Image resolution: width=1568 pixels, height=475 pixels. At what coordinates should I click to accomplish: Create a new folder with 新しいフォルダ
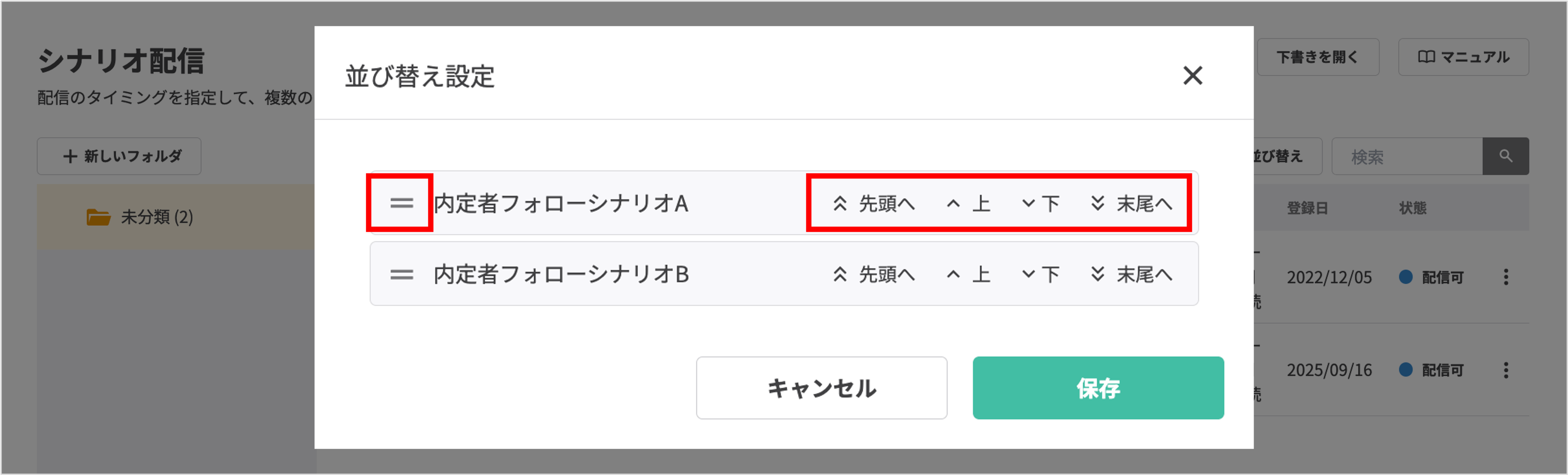point(119,156)
